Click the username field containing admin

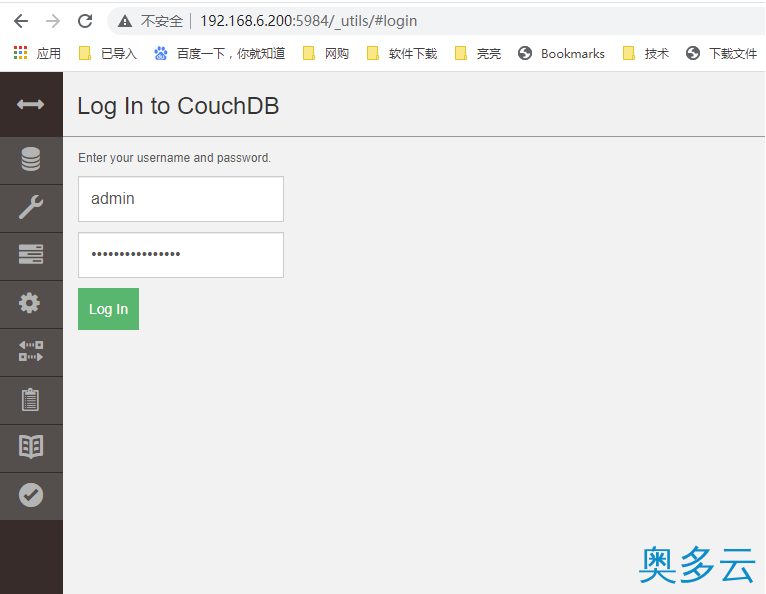point(181,199)
